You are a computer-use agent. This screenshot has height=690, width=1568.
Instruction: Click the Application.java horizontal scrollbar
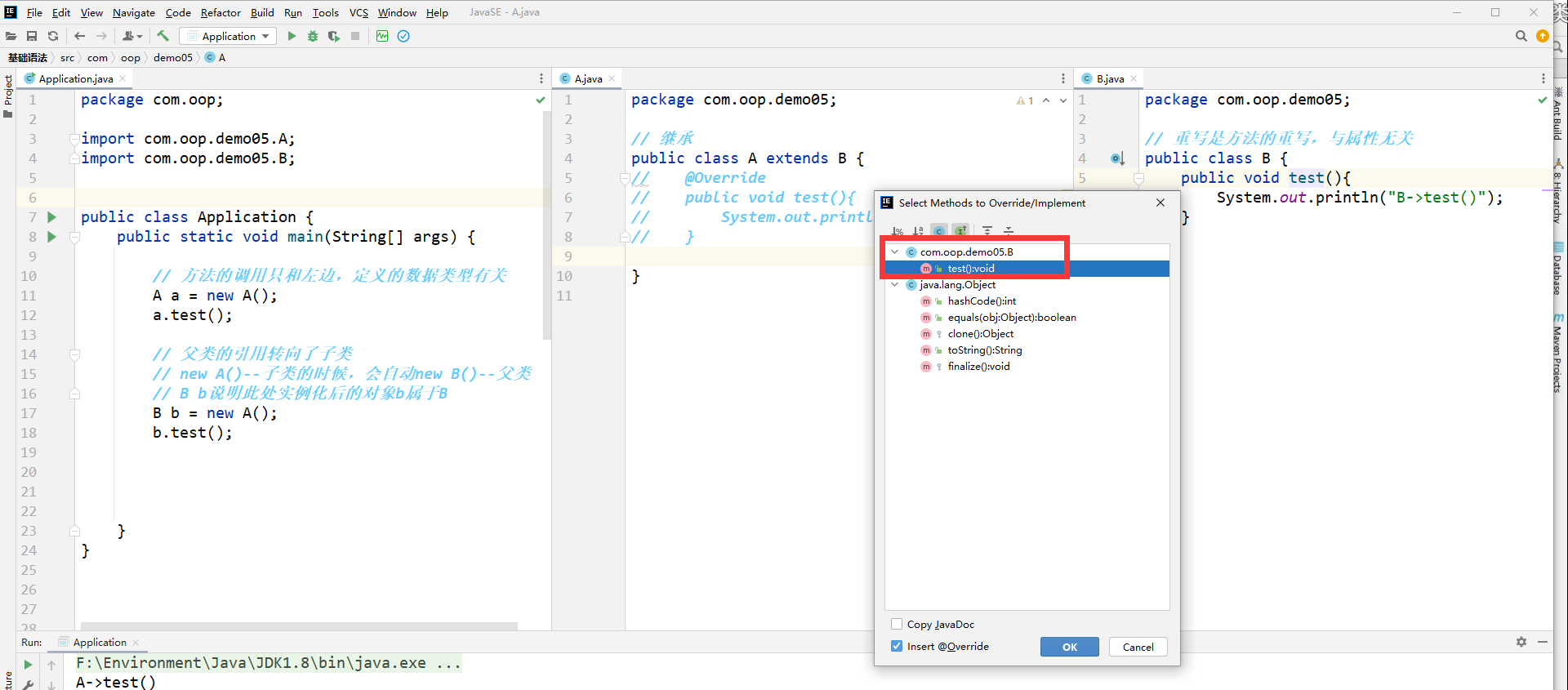pyautogui.click(x=299, y=626)
